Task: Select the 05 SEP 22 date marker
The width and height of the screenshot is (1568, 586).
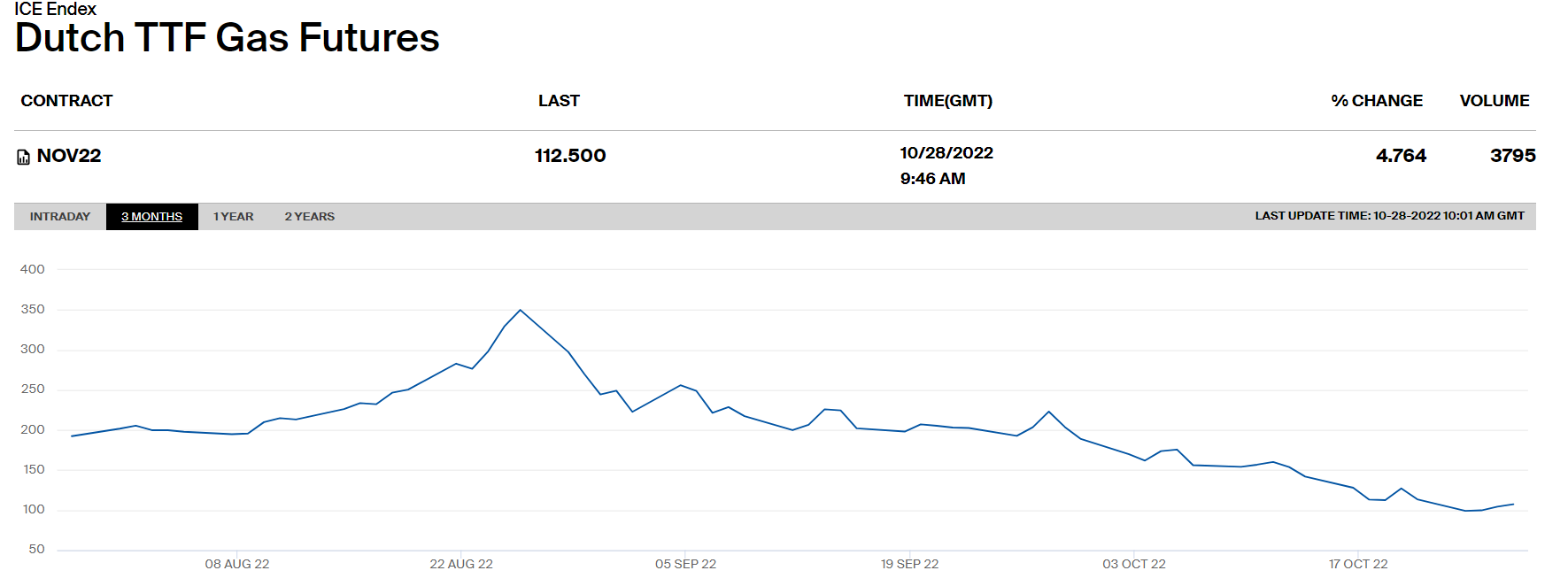Action: click(685, 564)
